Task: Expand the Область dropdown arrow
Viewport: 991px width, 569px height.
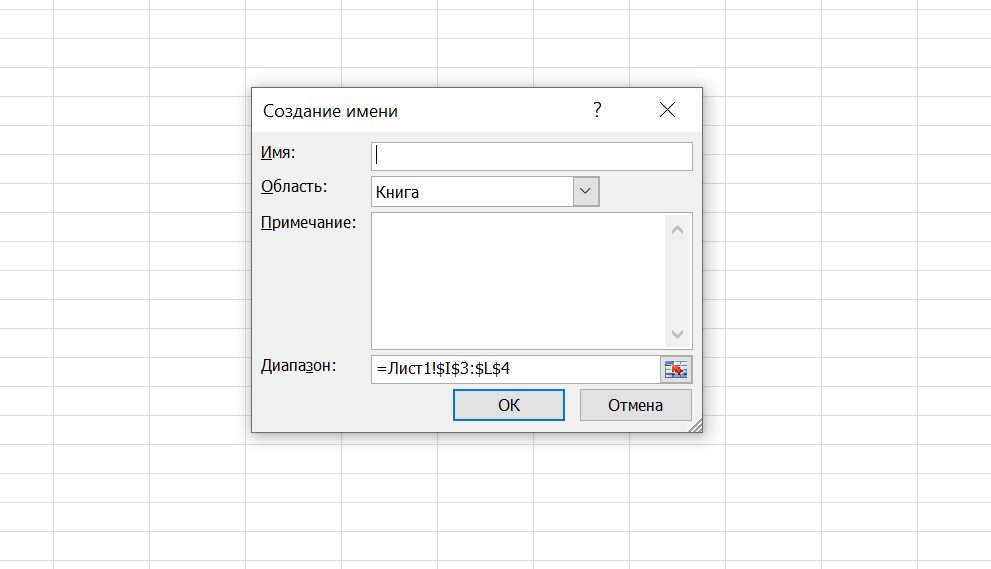Action: [x=585, y=192]
